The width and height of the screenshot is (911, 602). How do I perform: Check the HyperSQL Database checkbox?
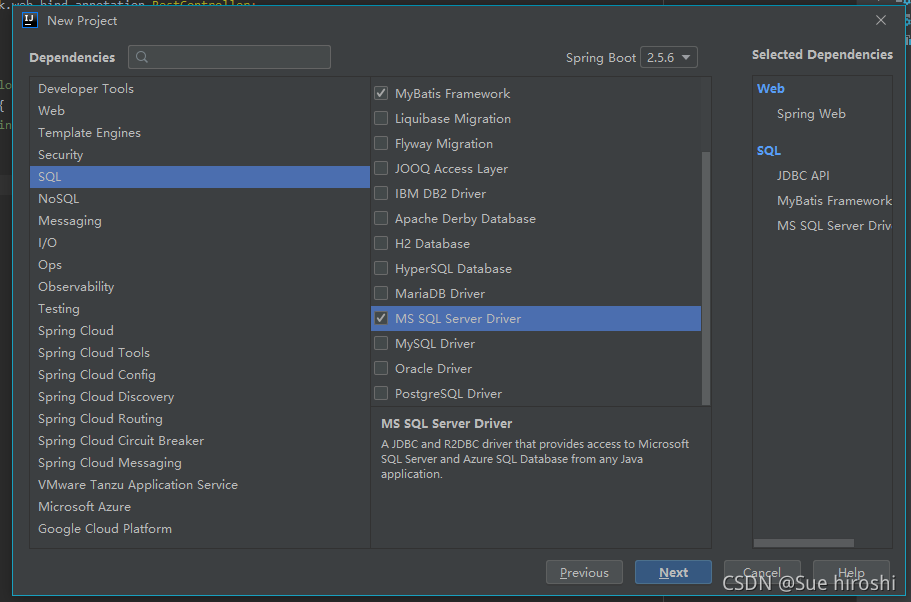coord(381,268)
